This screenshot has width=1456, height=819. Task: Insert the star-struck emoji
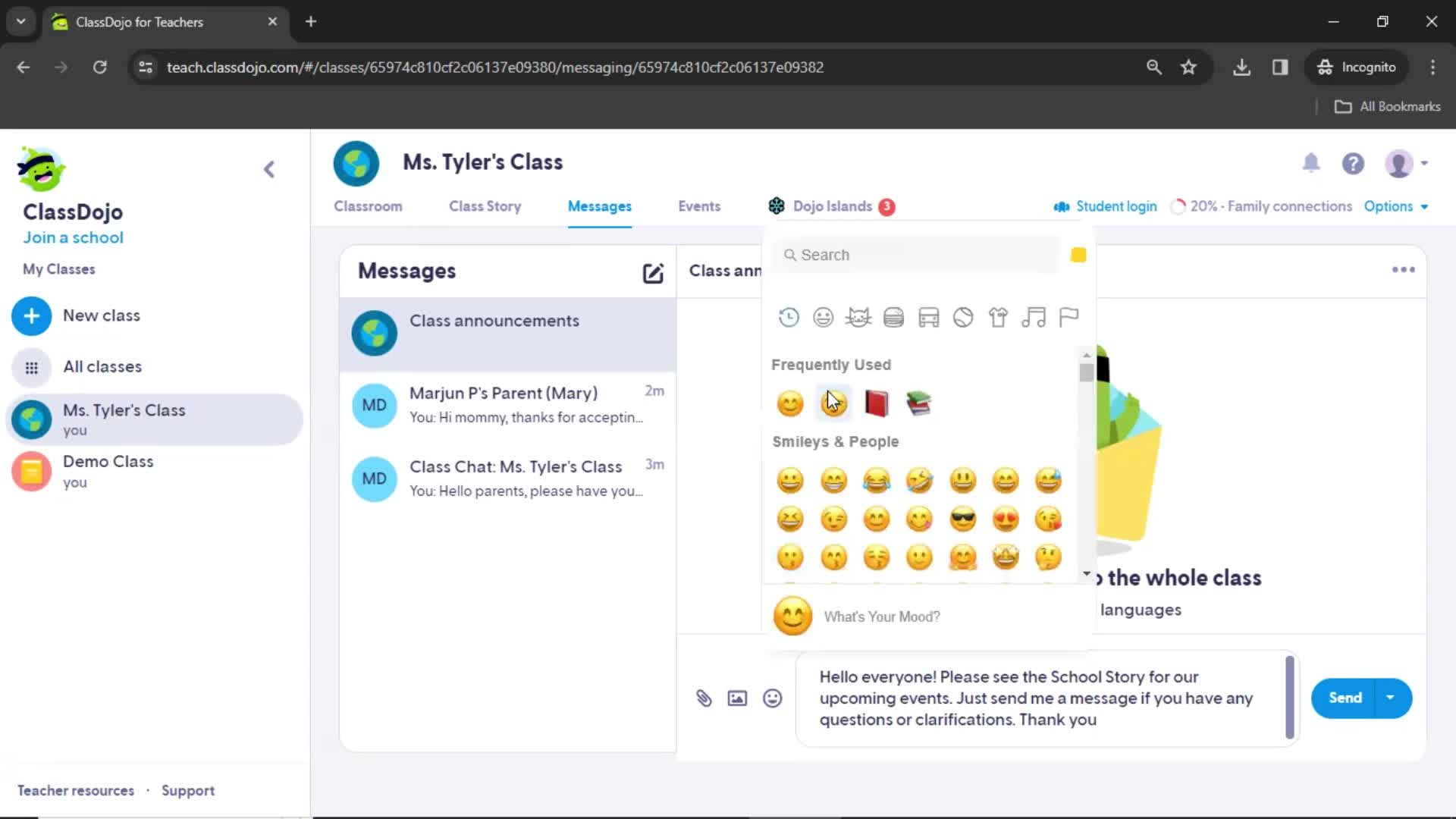(1006, 558)
